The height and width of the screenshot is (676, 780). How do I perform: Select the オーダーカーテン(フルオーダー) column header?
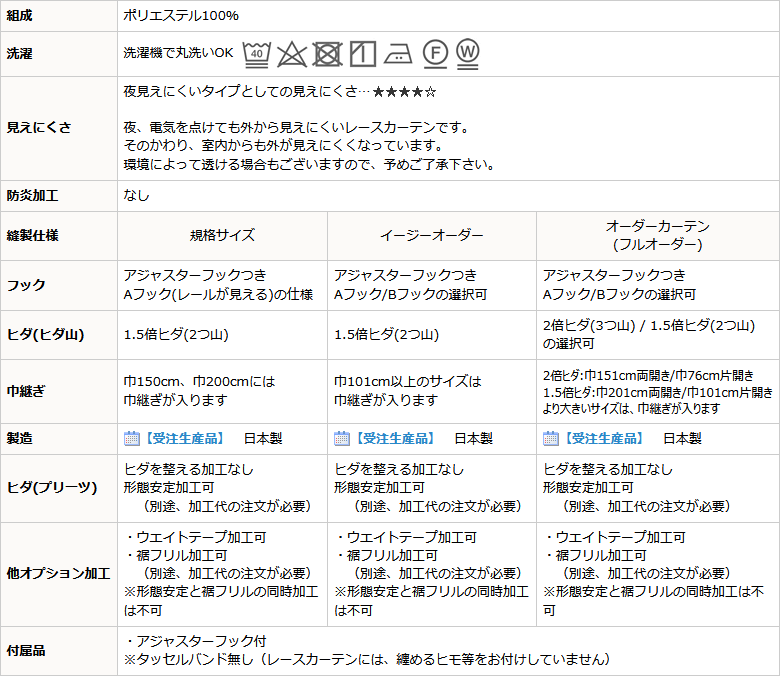click(x=658, y=235)
